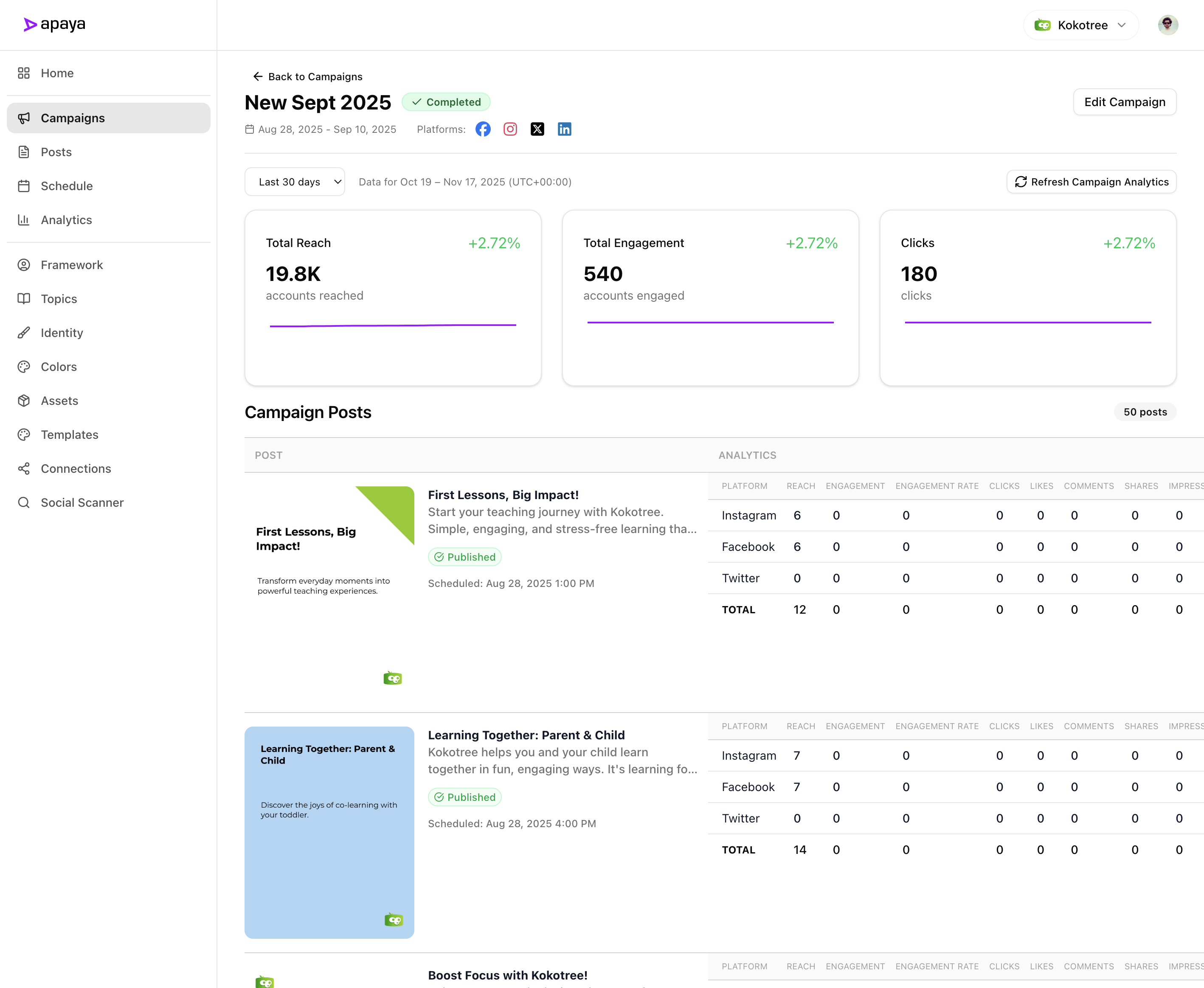Open the Identity section
This screenshot has width=1204, height=988.
point(62,332)
